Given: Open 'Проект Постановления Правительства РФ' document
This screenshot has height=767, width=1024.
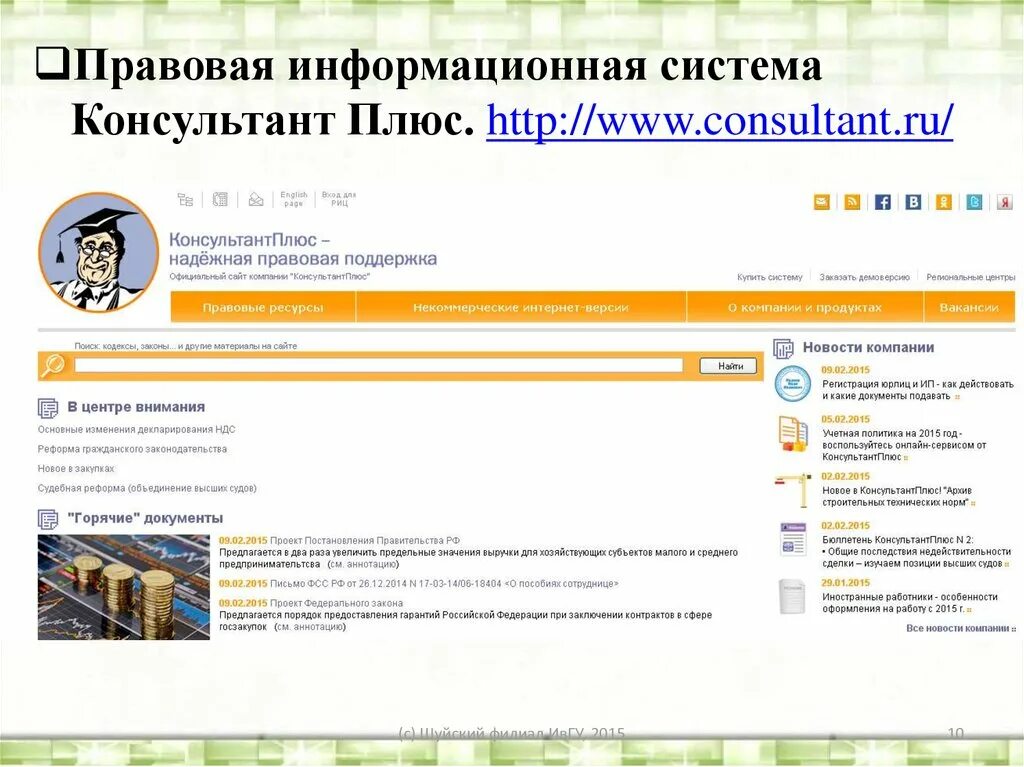Looking at the screenshot, I should [365, 540].
